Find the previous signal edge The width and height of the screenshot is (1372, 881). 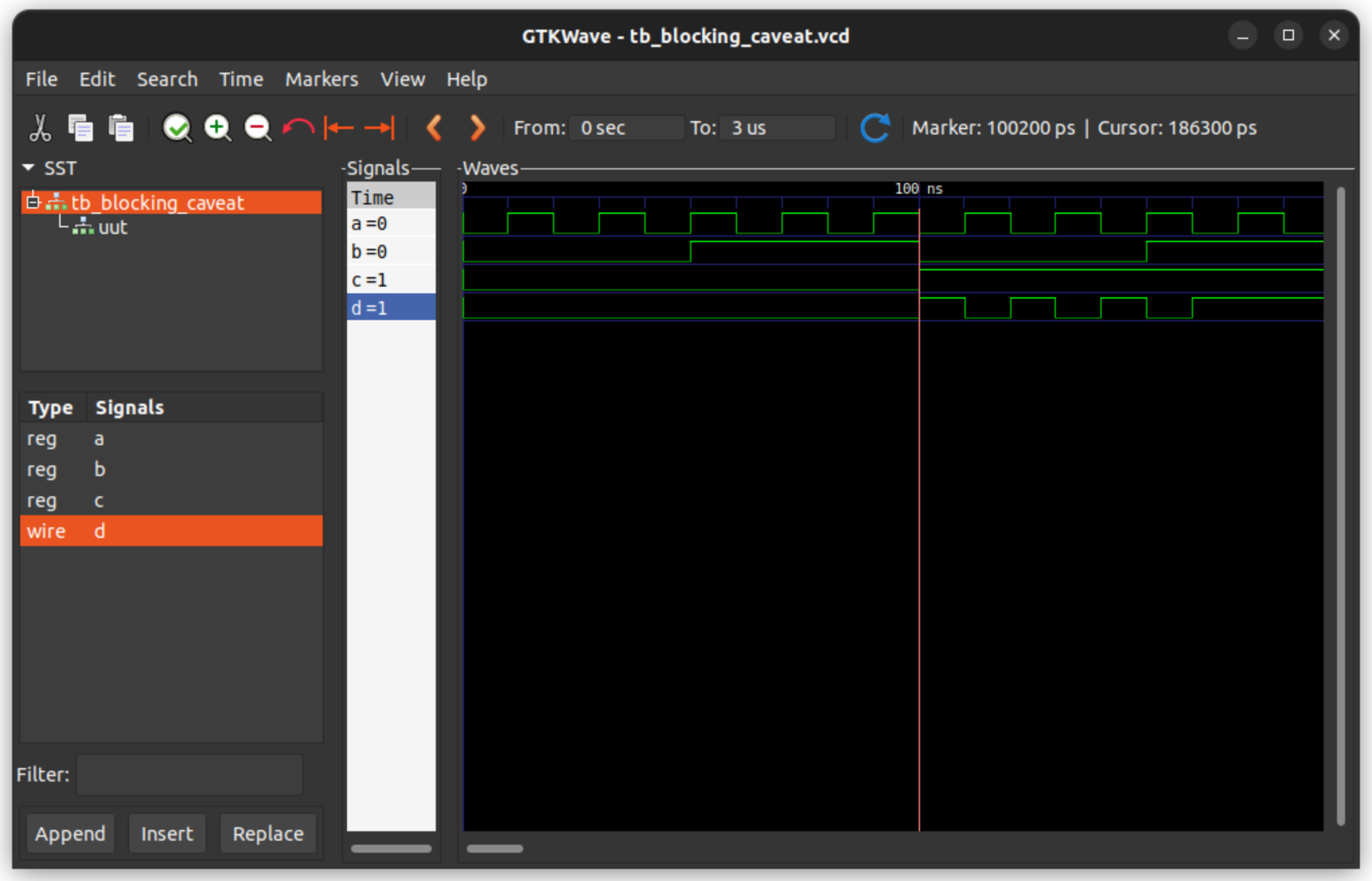pos(434,127)
